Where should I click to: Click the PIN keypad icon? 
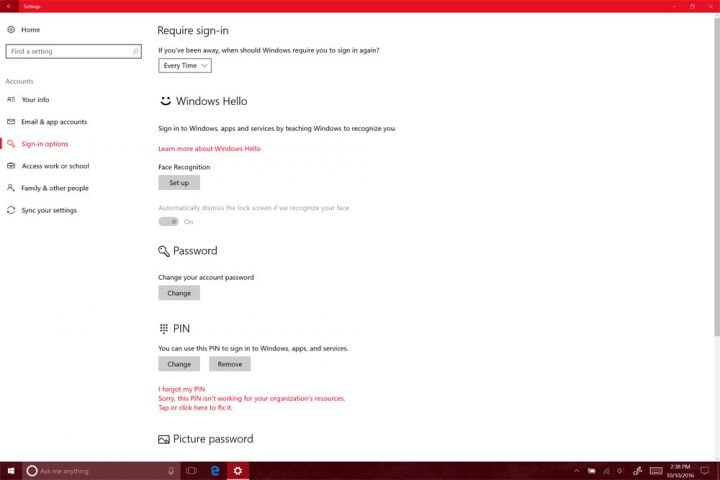click(164, 328)
